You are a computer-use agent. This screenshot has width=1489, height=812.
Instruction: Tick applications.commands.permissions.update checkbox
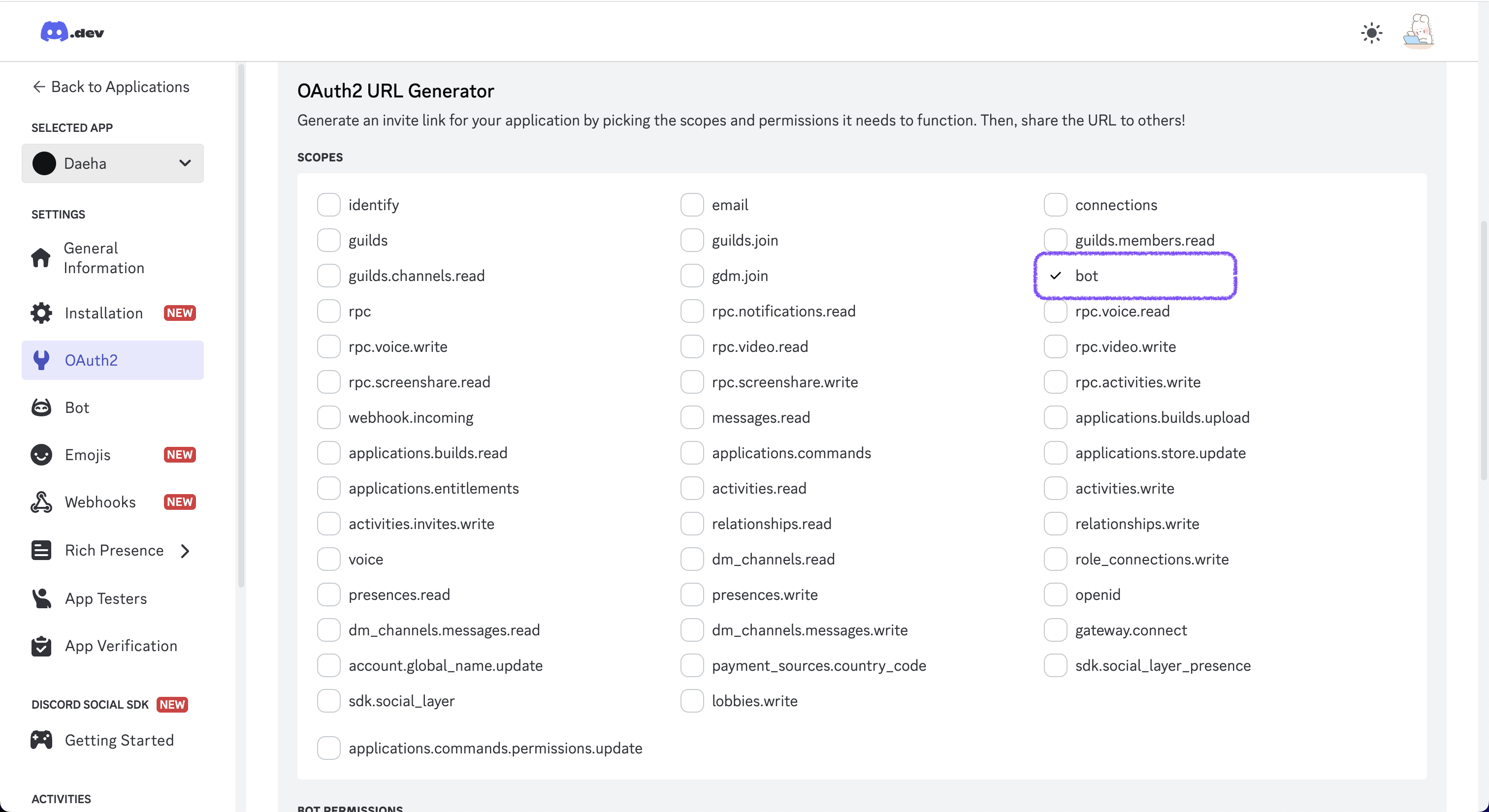328,748
